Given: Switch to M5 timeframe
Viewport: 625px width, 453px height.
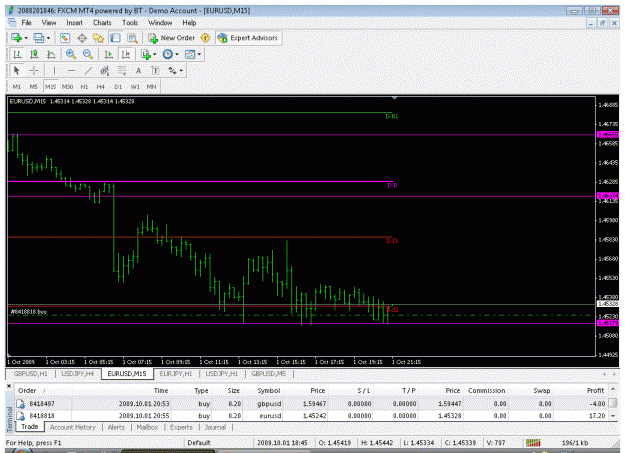Looking at the screenshot, I should pyautogui.click(x=33, y=87).
